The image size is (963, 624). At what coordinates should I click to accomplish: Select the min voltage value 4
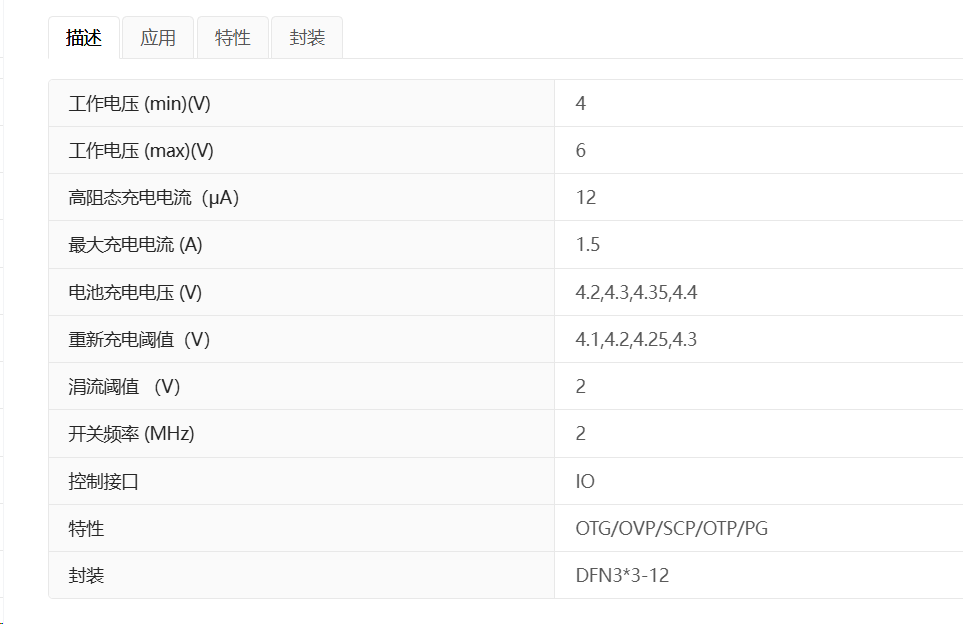pos(580,103)
